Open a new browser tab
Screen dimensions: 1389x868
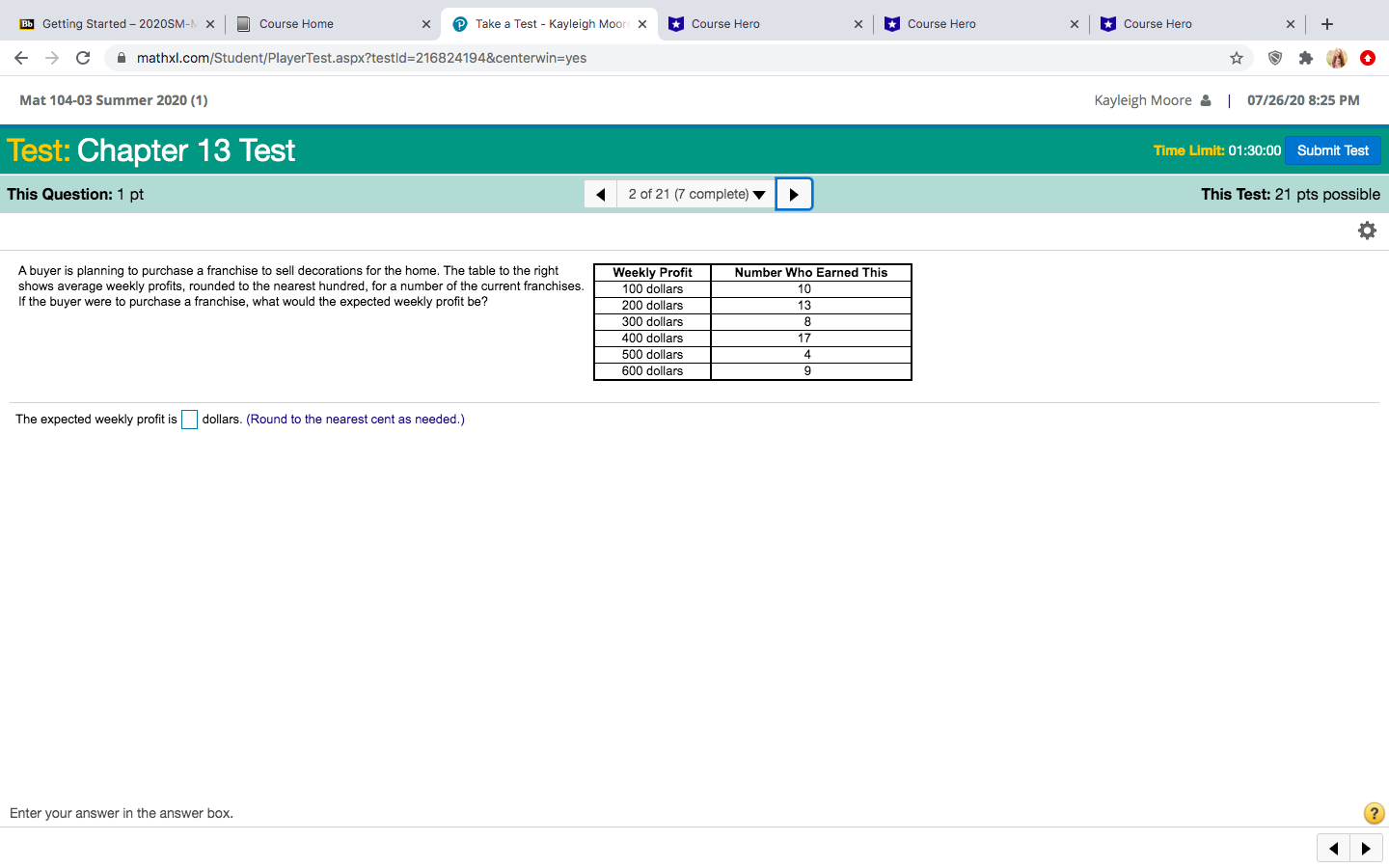[x=1327, y=24]
